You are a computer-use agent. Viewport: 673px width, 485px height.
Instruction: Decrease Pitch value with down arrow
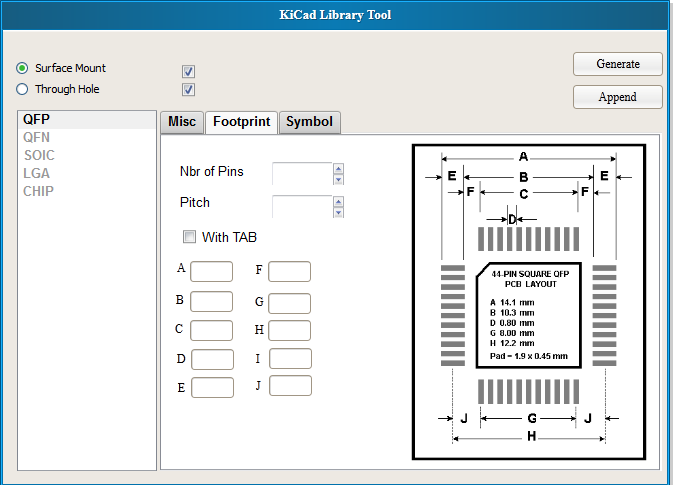coord(338,213)
